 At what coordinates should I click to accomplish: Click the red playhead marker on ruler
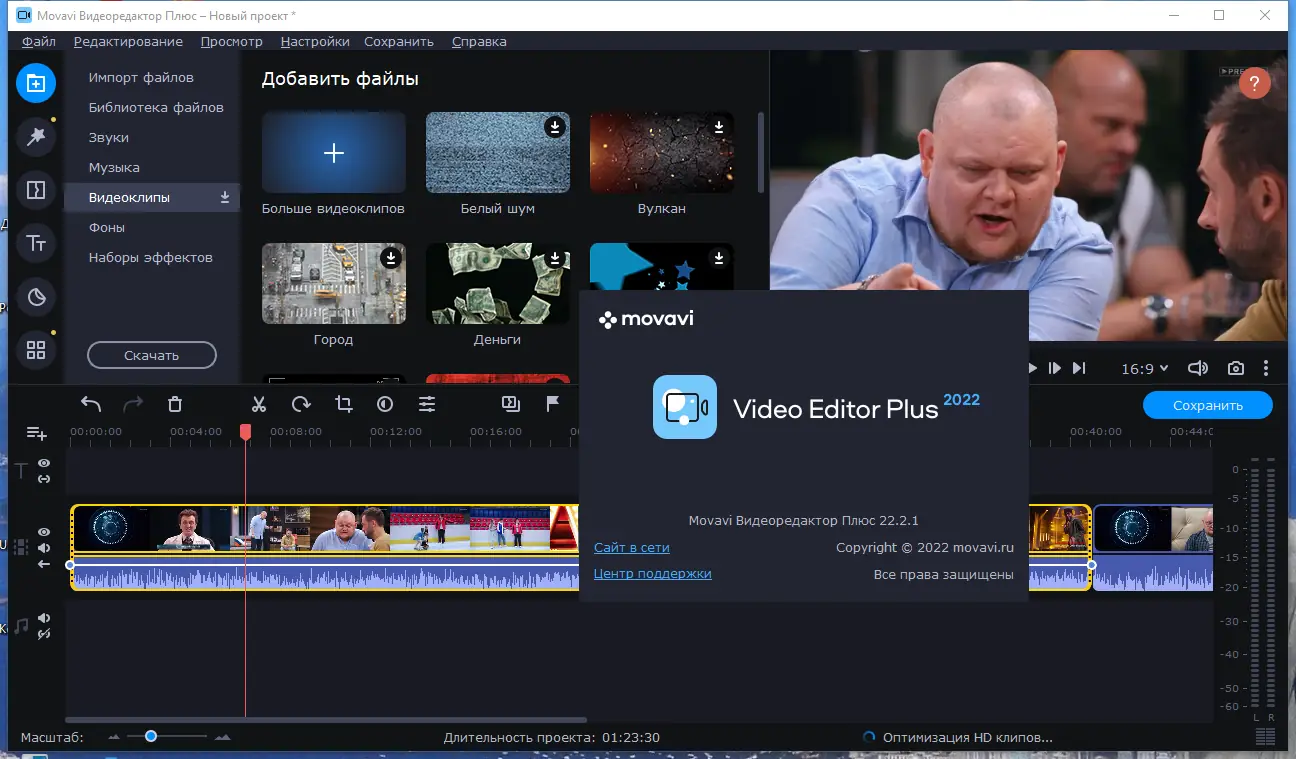tap(245, 432)
